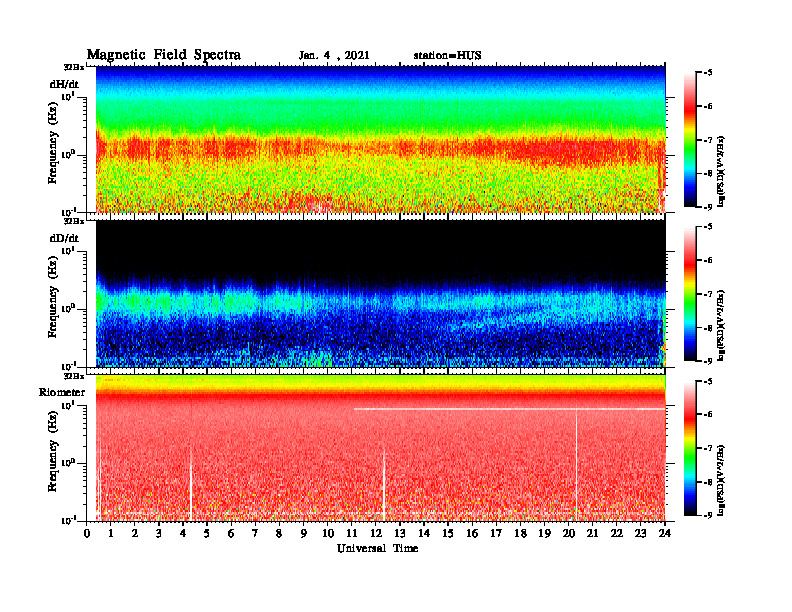Click the "Universal Time" axis title
Screen dimensions: 792x612
coord(378,548)
